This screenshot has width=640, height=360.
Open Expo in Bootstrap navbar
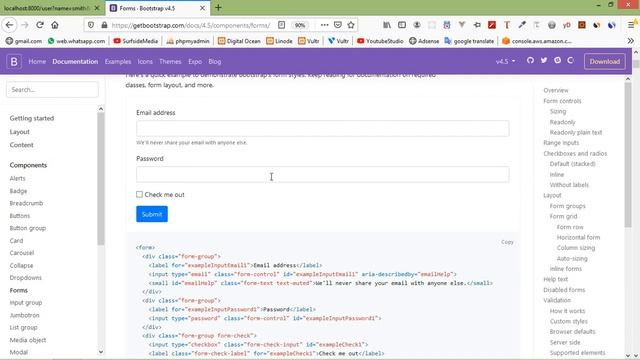click(x=195, y=62)
